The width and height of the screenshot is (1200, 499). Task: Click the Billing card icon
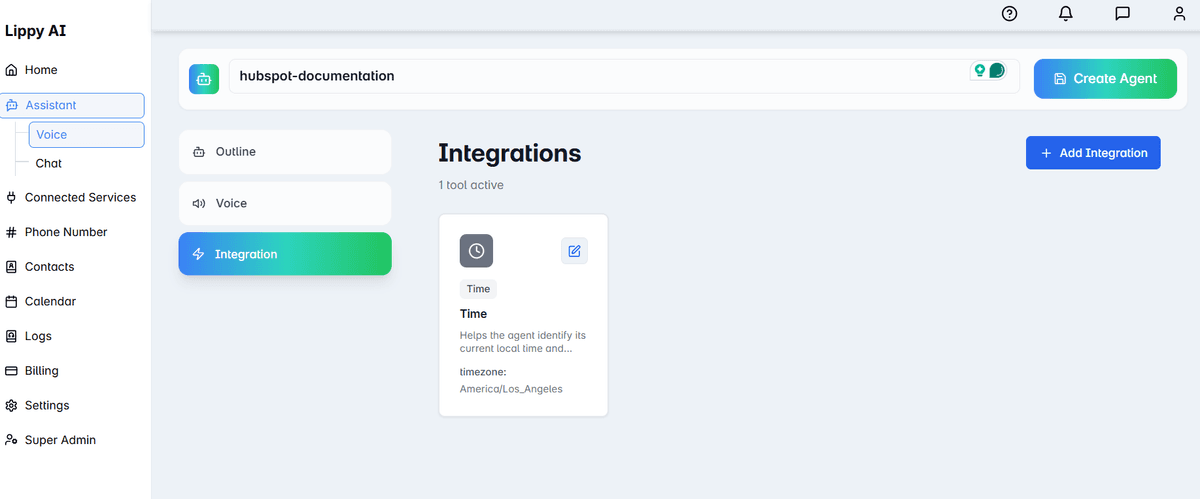(12, 371)
